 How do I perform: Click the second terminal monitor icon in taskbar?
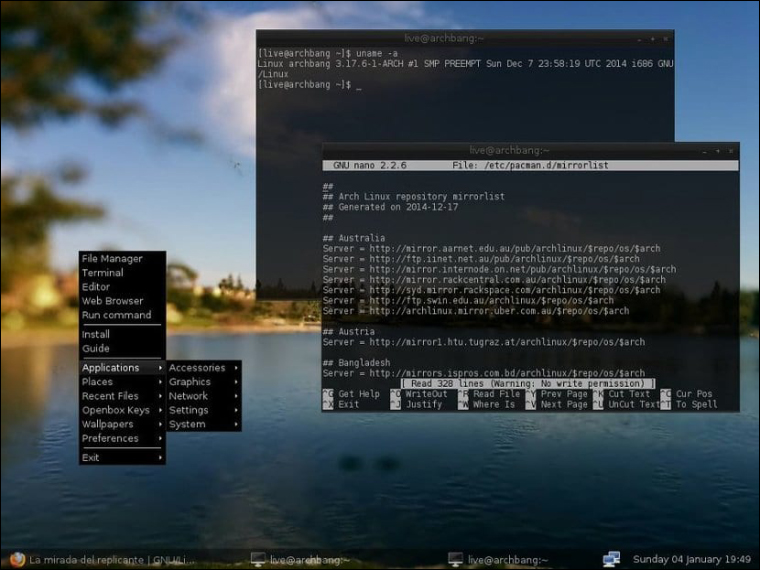click(x=455, y=560)
